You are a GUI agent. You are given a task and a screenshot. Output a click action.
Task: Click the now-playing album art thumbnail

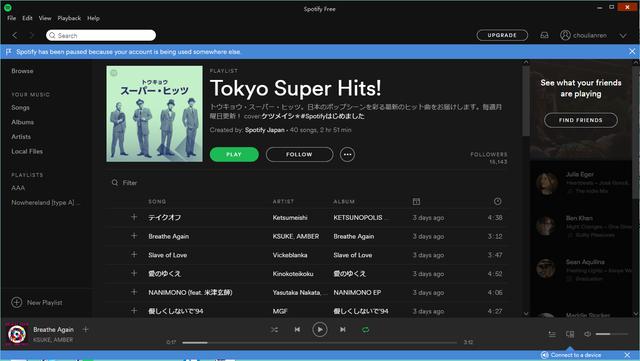pyautogui.click(x=17, y=334)
